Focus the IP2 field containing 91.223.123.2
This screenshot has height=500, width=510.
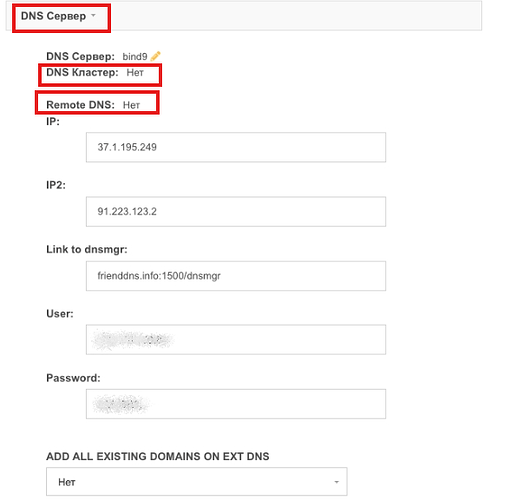[x=236, y=211]
